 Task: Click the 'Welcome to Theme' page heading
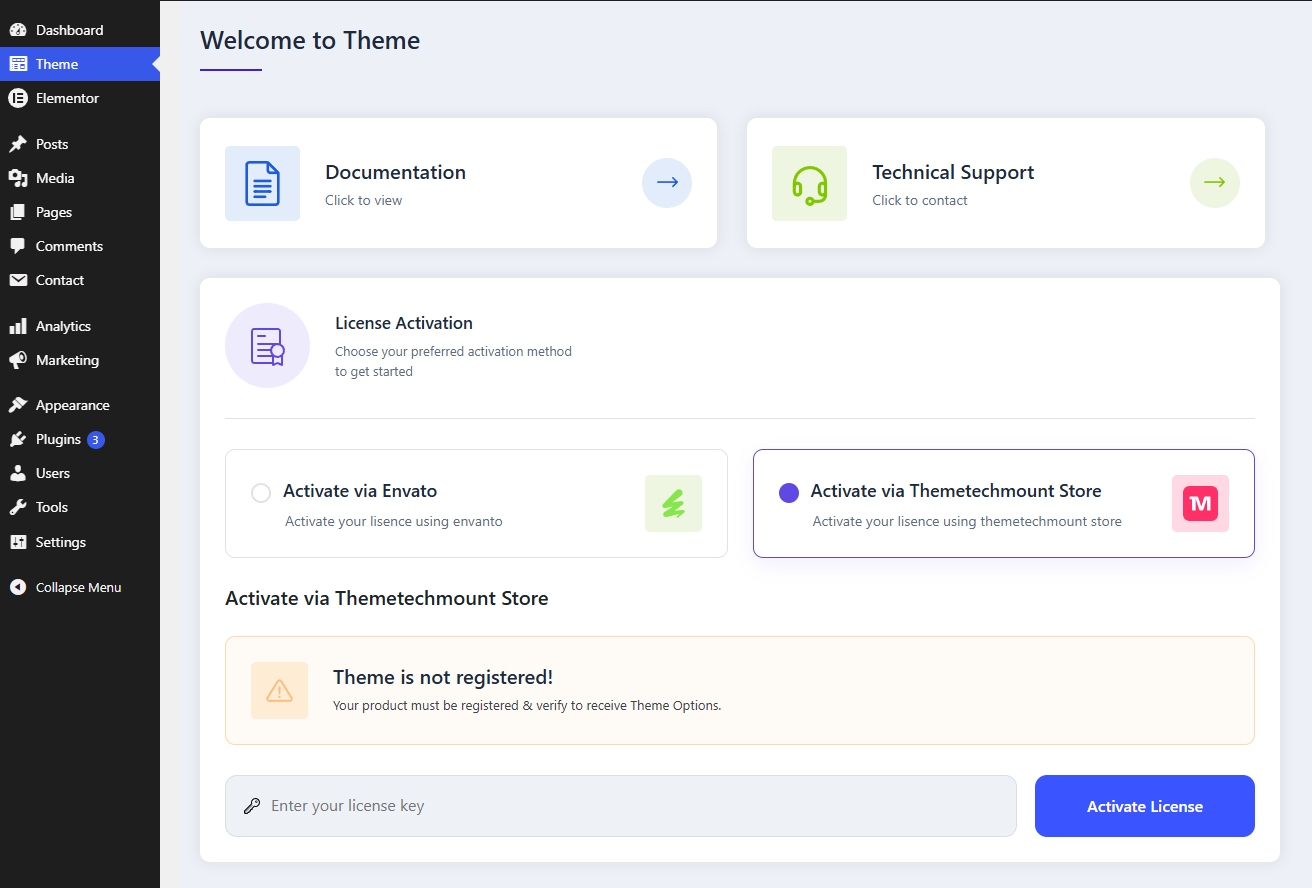pos(310,40)
